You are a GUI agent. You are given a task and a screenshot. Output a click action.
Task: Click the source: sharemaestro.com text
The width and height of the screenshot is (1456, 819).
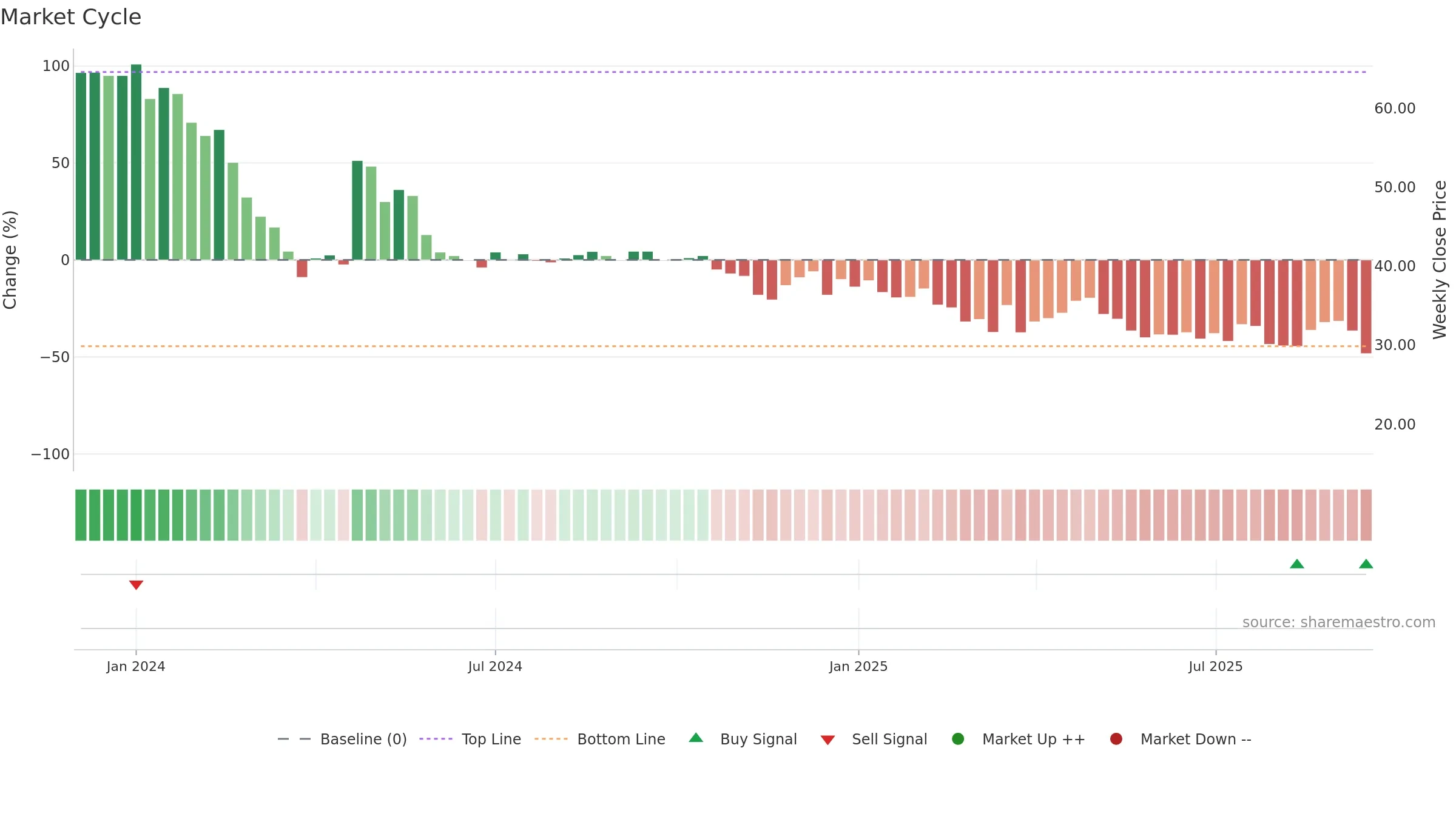pos(1339,622)
